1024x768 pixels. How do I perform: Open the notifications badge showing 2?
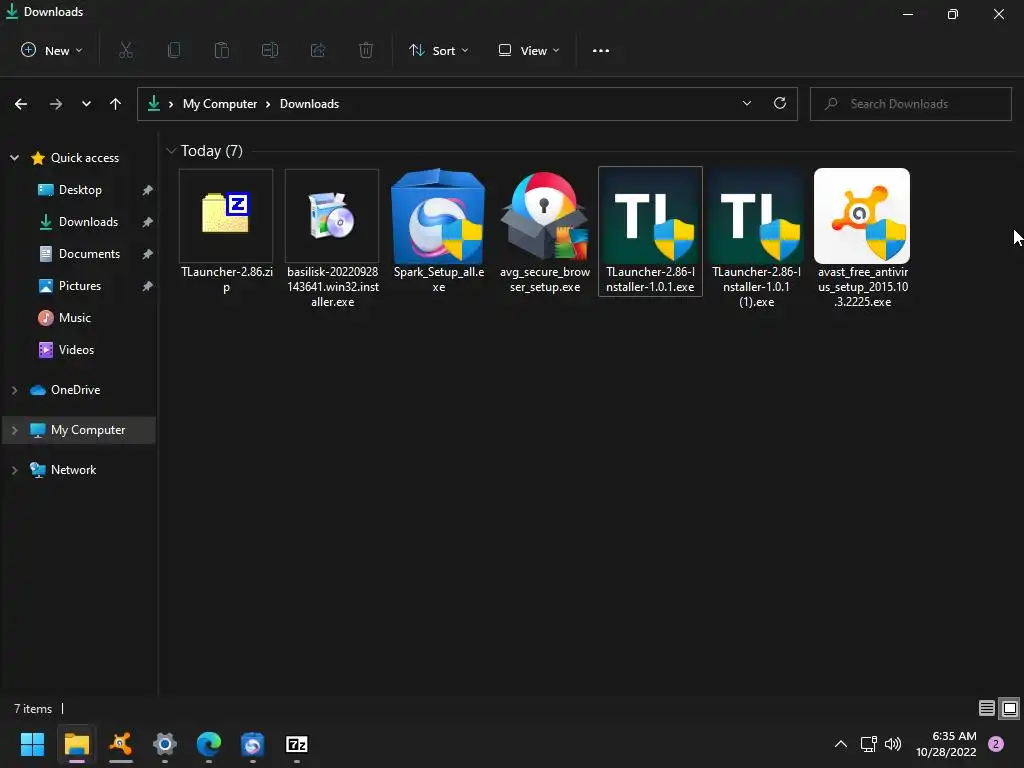coord(995,744)
